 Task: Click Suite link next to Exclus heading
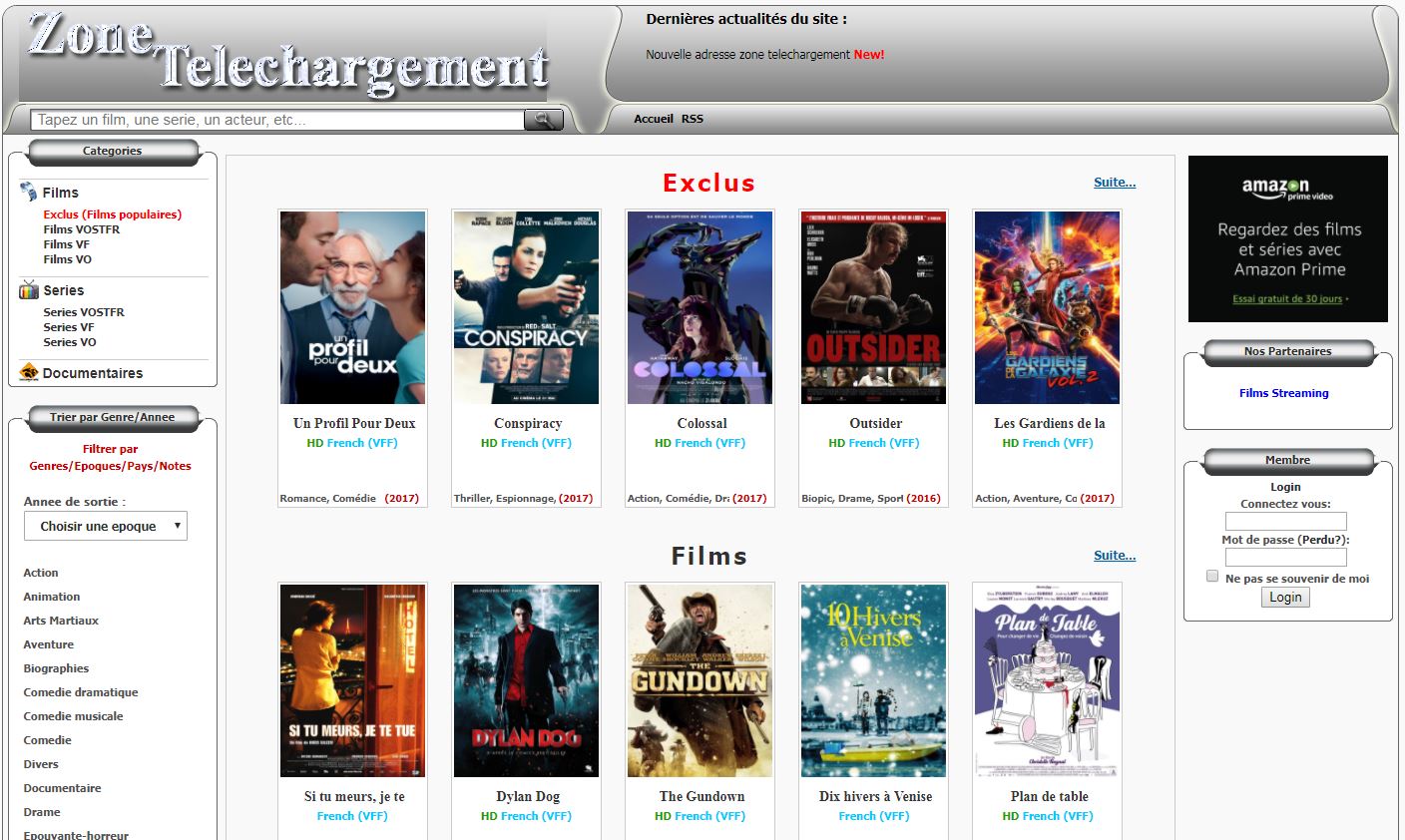coord(1115,183)
